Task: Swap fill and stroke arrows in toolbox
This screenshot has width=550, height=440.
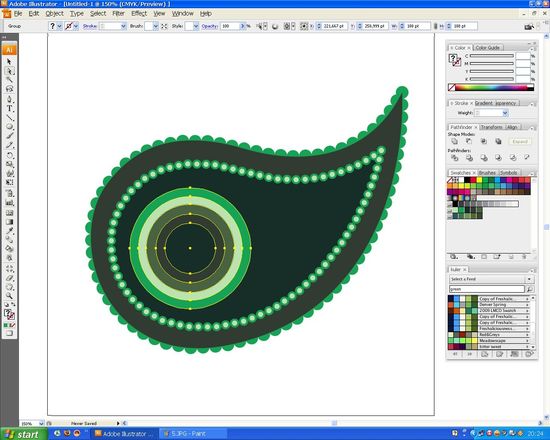Action: [x=13, y=305]
